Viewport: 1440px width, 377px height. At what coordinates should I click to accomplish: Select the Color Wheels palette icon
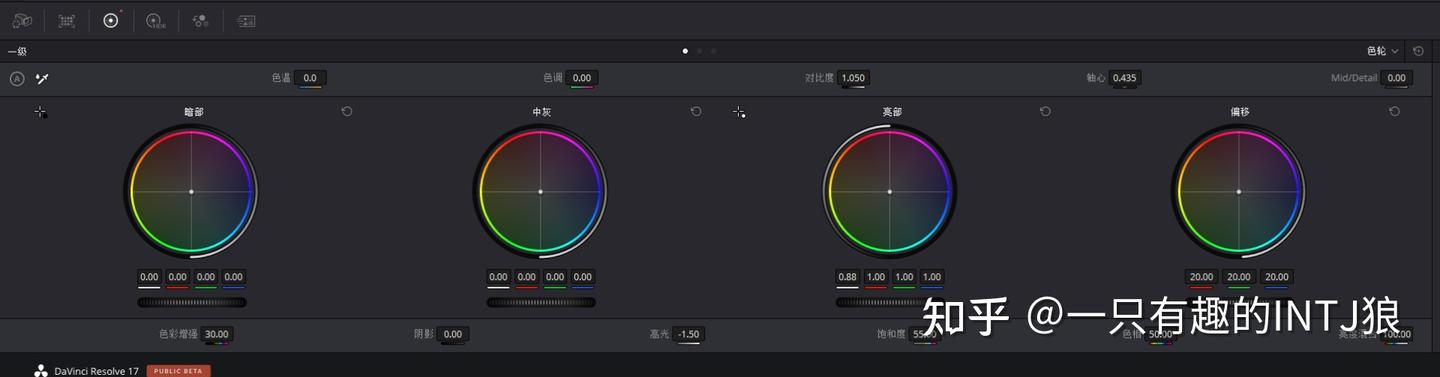pos(111,20)
